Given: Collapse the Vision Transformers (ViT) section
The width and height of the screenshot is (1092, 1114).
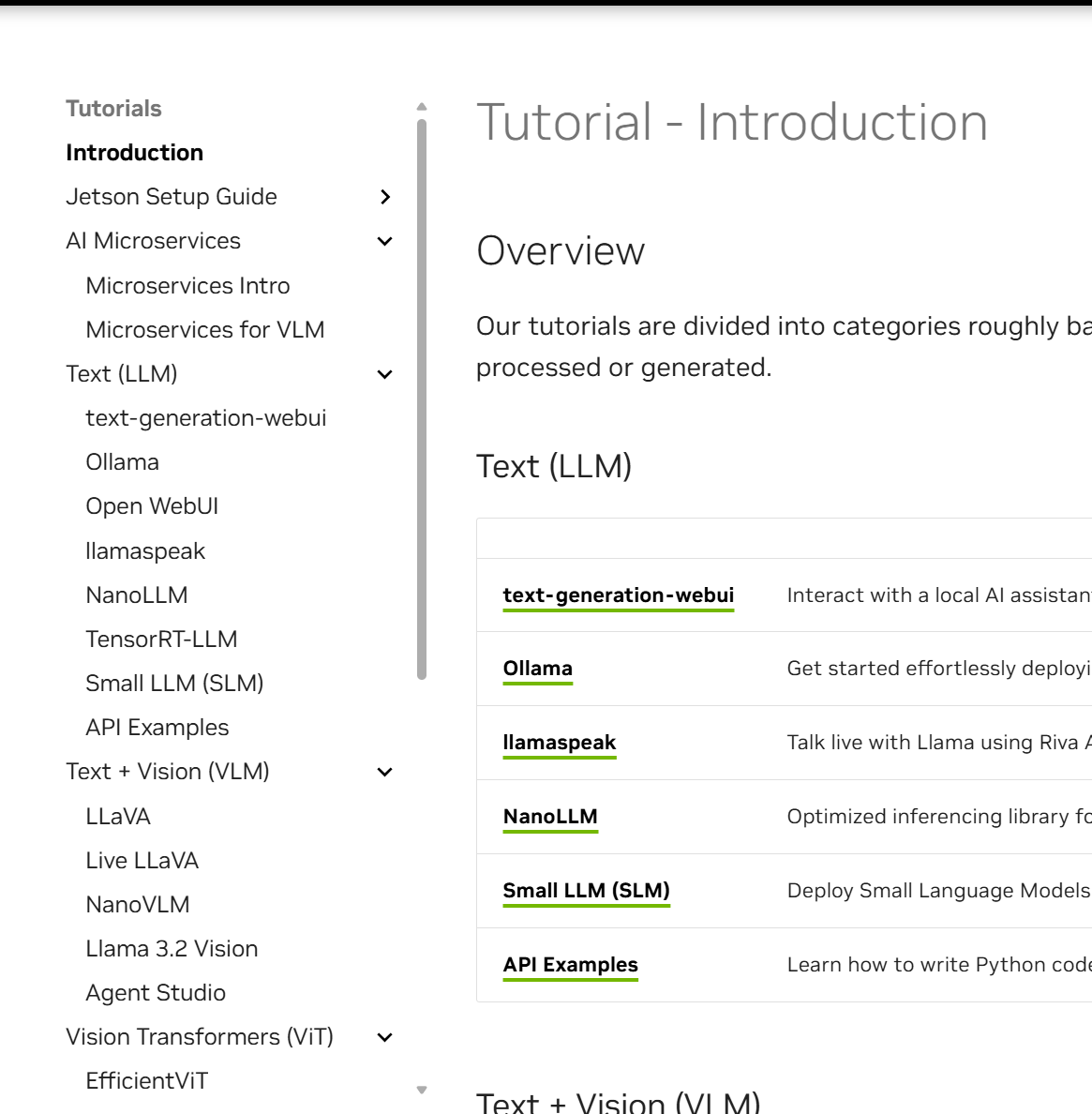Looking at the screenshot, I should tap(385, 1037).
